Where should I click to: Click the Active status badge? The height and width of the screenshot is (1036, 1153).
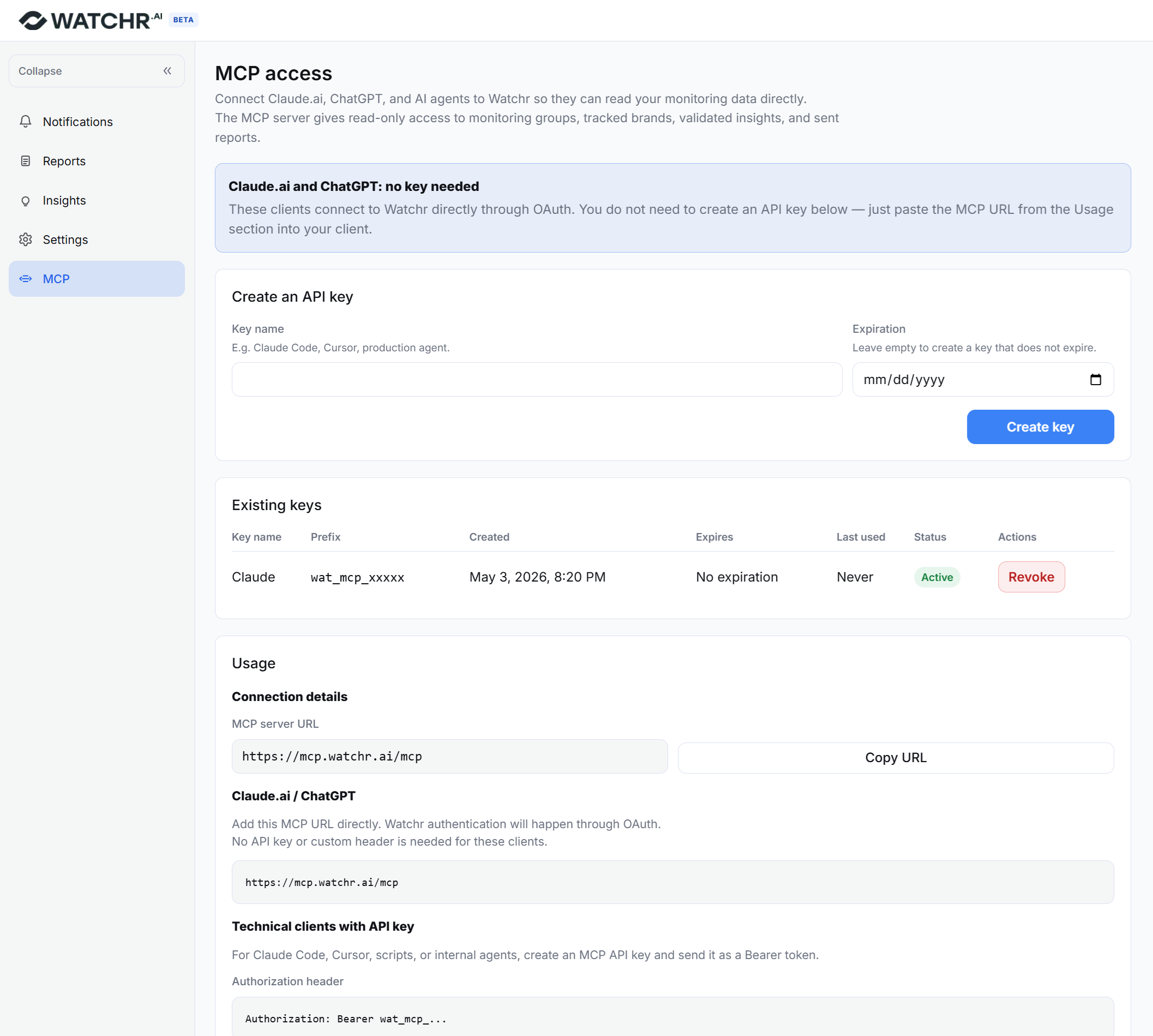coord(936,577)
